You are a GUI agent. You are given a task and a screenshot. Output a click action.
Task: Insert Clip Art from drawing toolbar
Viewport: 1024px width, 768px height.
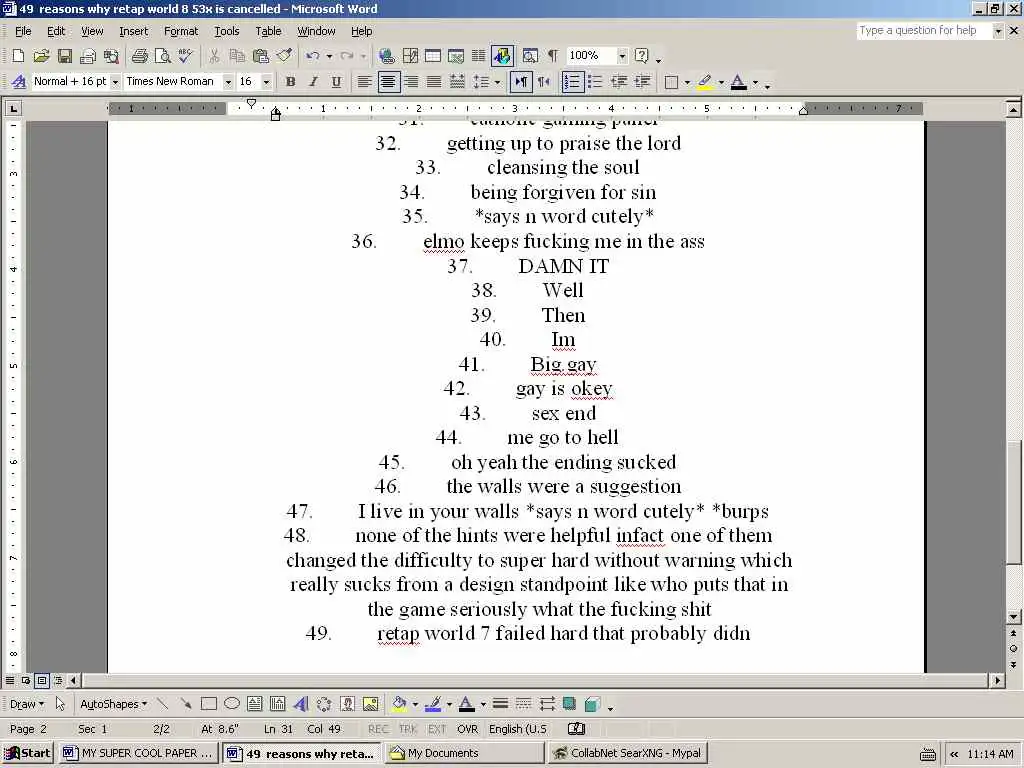pyautogui.click(x=347, y=703)
